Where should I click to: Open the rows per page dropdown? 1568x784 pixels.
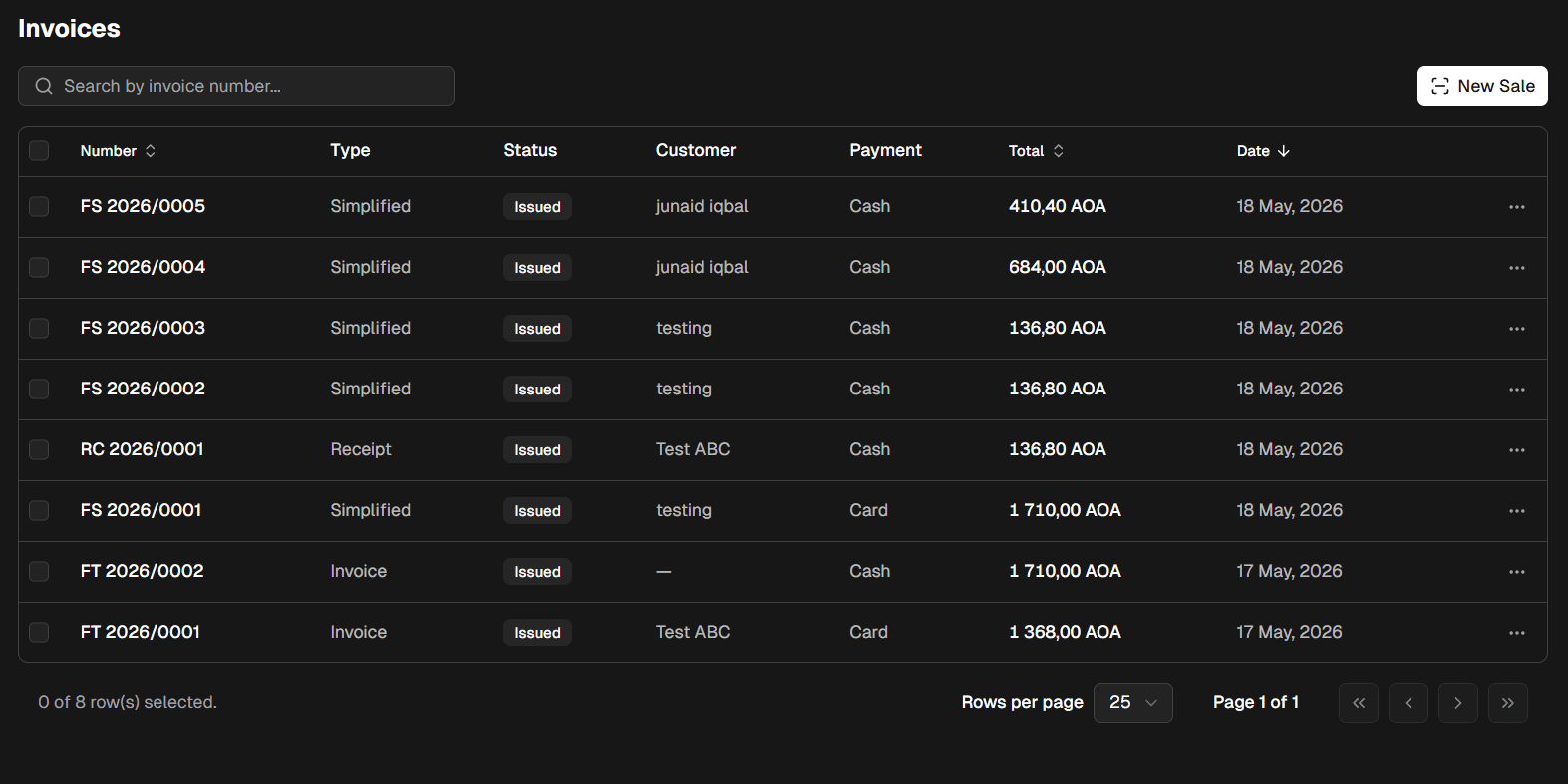tap(1133, 703)
